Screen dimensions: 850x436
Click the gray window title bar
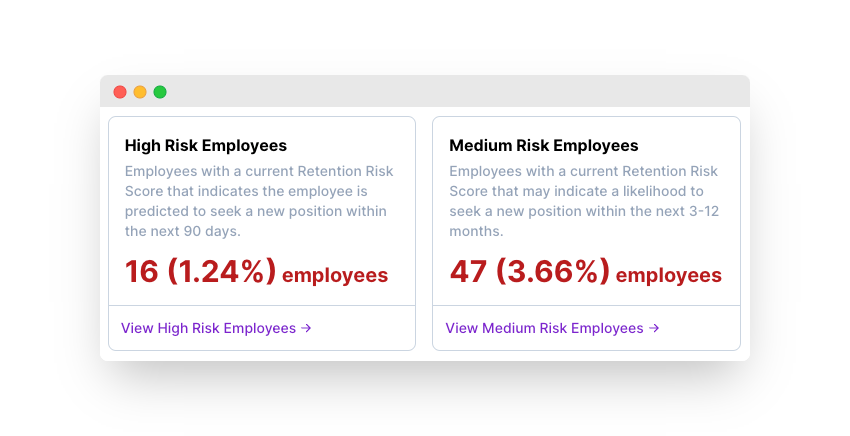tap(425, 91)
